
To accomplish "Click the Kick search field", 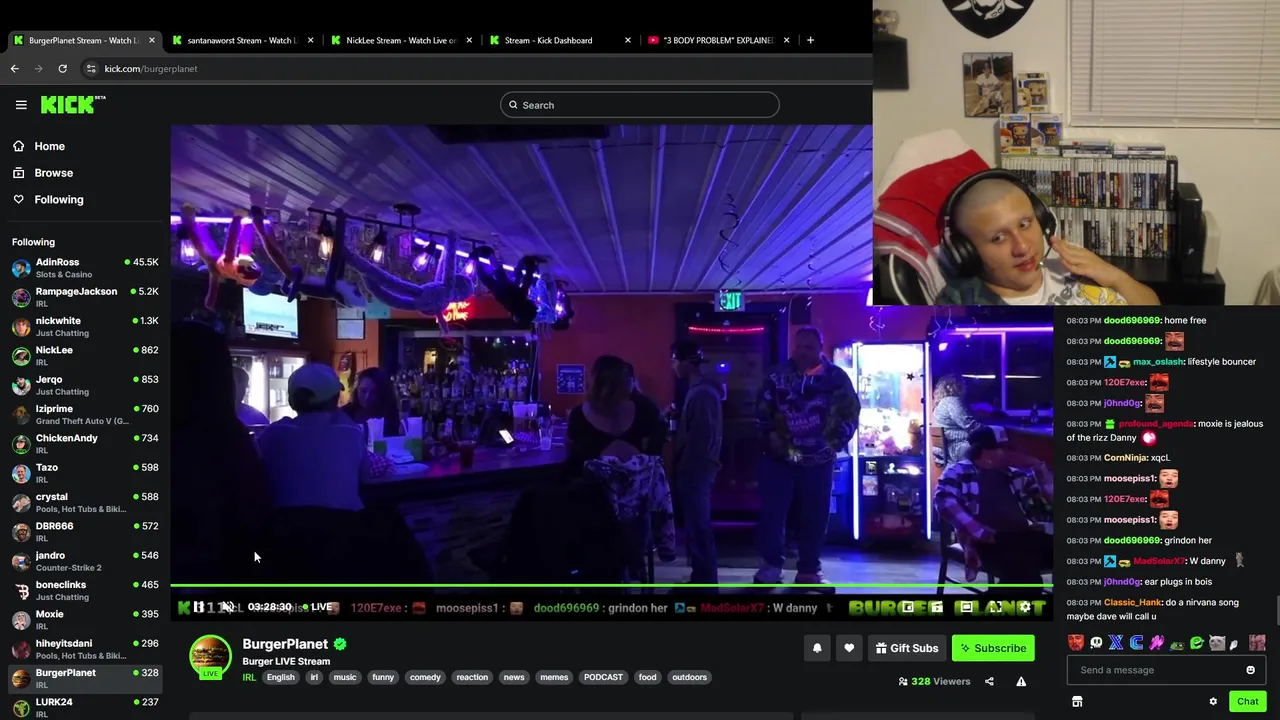I will (640, 105).
